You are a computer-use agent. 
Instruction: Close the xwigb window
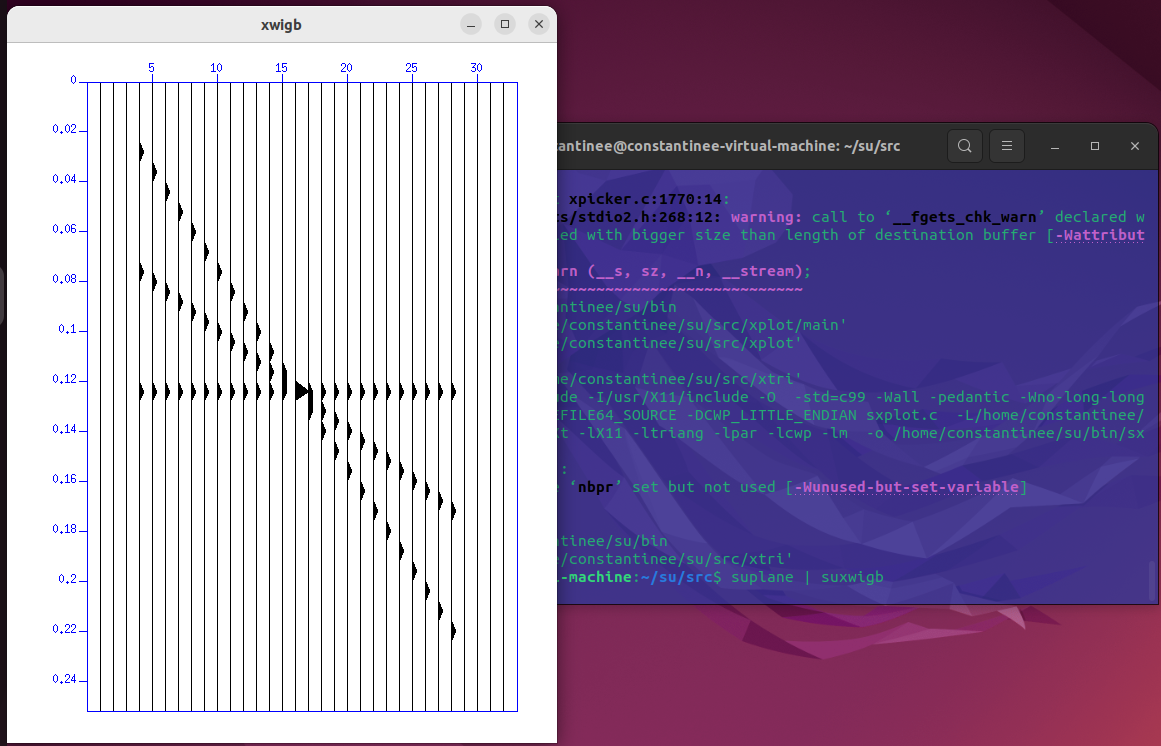tap(539, 24)
